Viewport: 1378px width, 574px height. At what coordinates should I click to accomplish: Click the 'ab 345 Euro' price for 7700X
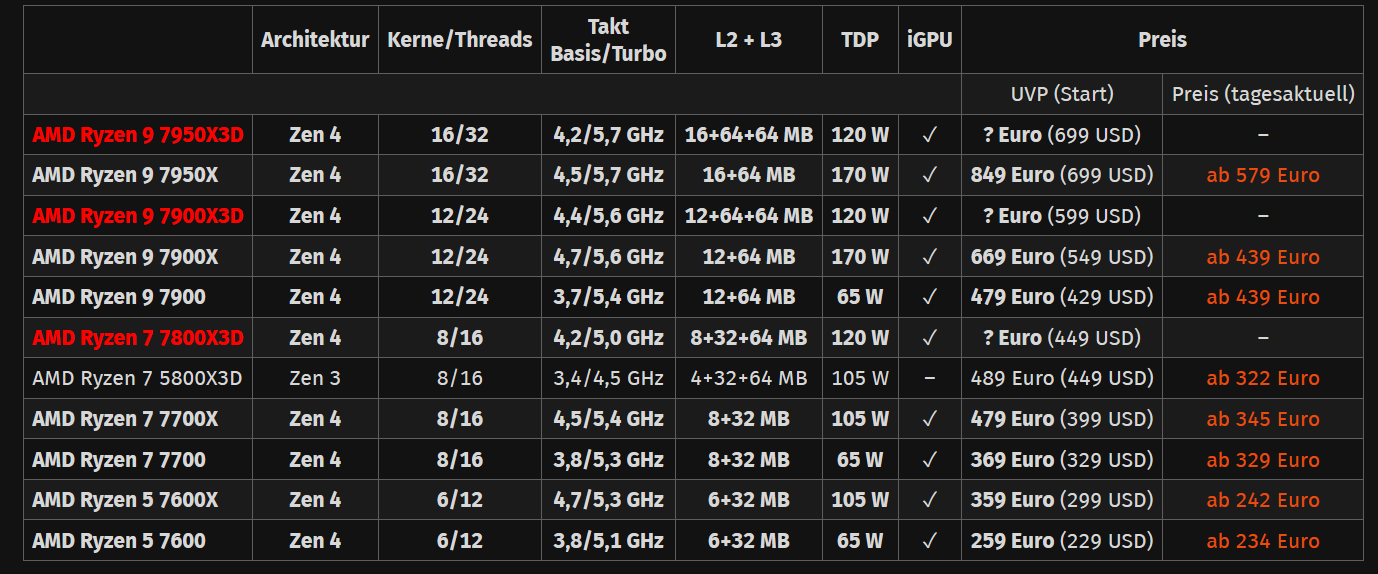1263,419
